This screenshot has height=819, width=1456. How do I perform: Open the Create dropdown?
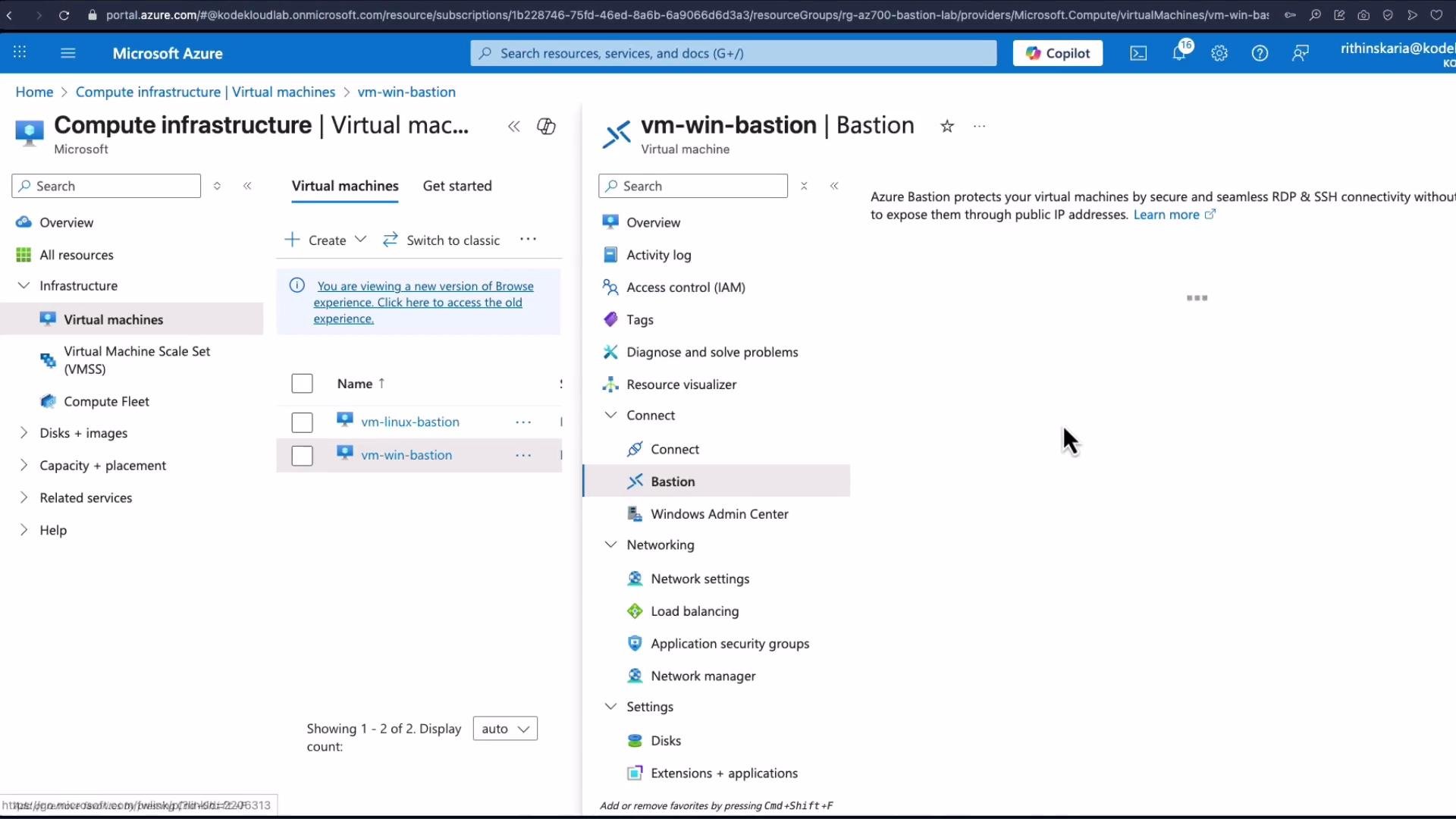[x=326, y=240]
